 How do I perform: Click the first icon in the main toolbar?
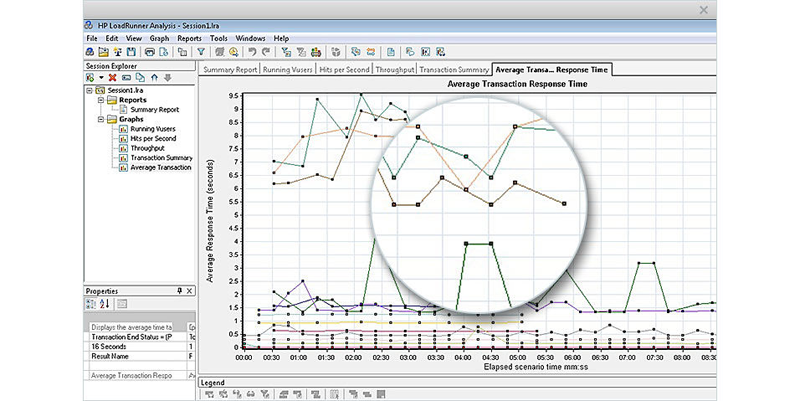point(90,51)
